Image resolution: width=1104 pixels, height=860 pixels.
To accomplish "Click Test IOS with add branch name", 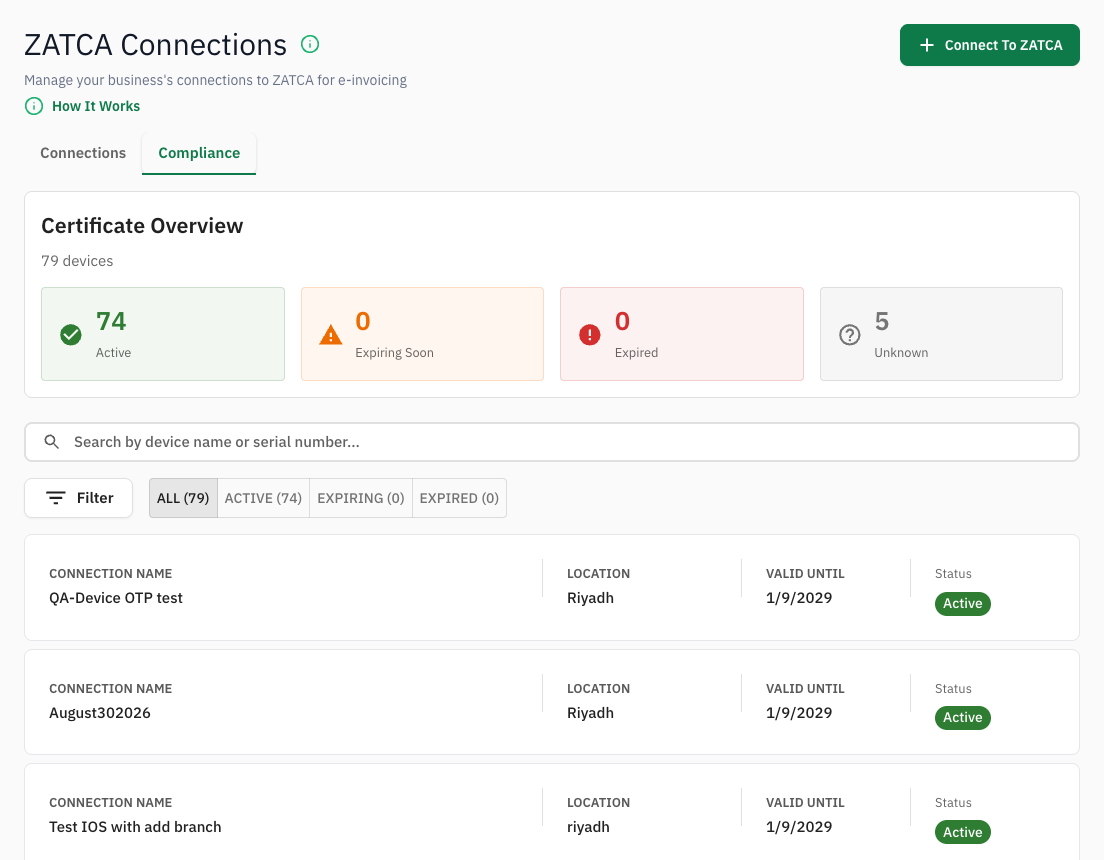I will 135,827.
